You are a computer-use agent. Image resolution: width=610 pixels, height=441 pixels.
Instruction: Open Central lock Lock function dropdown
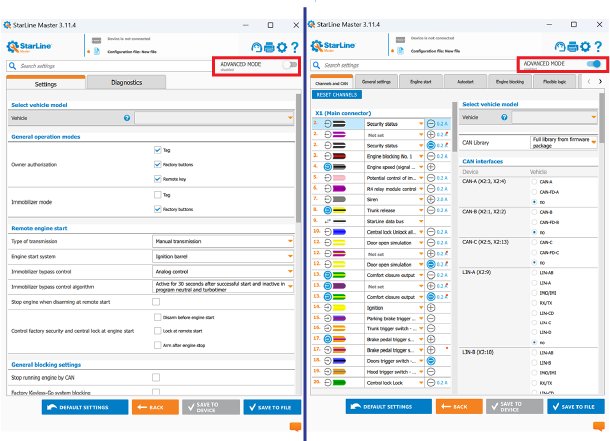point(394,383)
